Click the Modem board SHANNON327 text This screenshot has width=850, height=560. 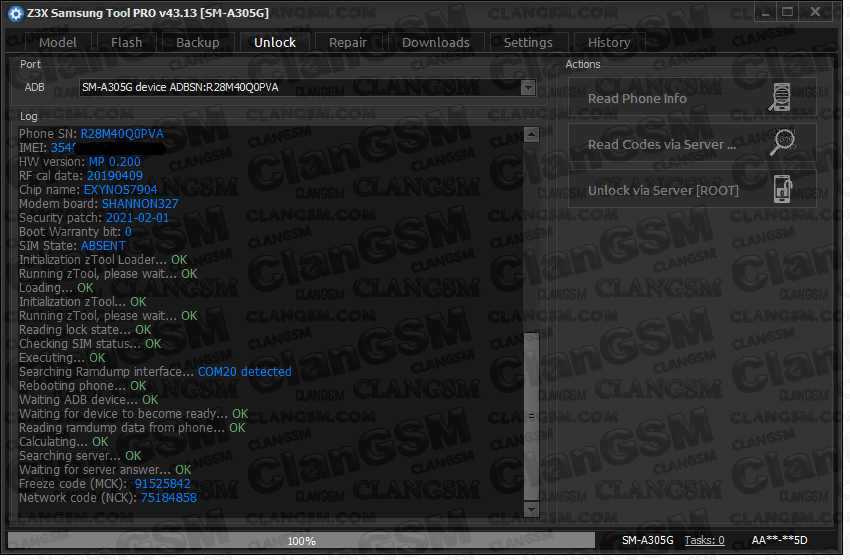[x=140, y=204]
